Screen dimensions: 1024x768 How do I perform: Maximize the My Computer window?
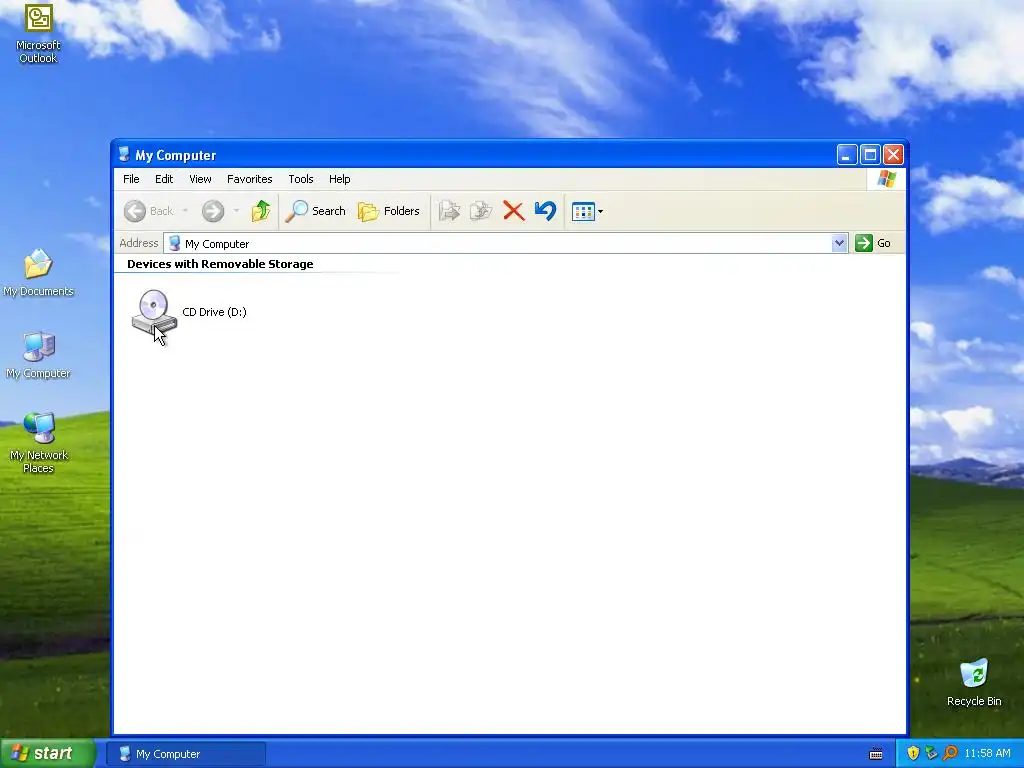pos(870,155)
